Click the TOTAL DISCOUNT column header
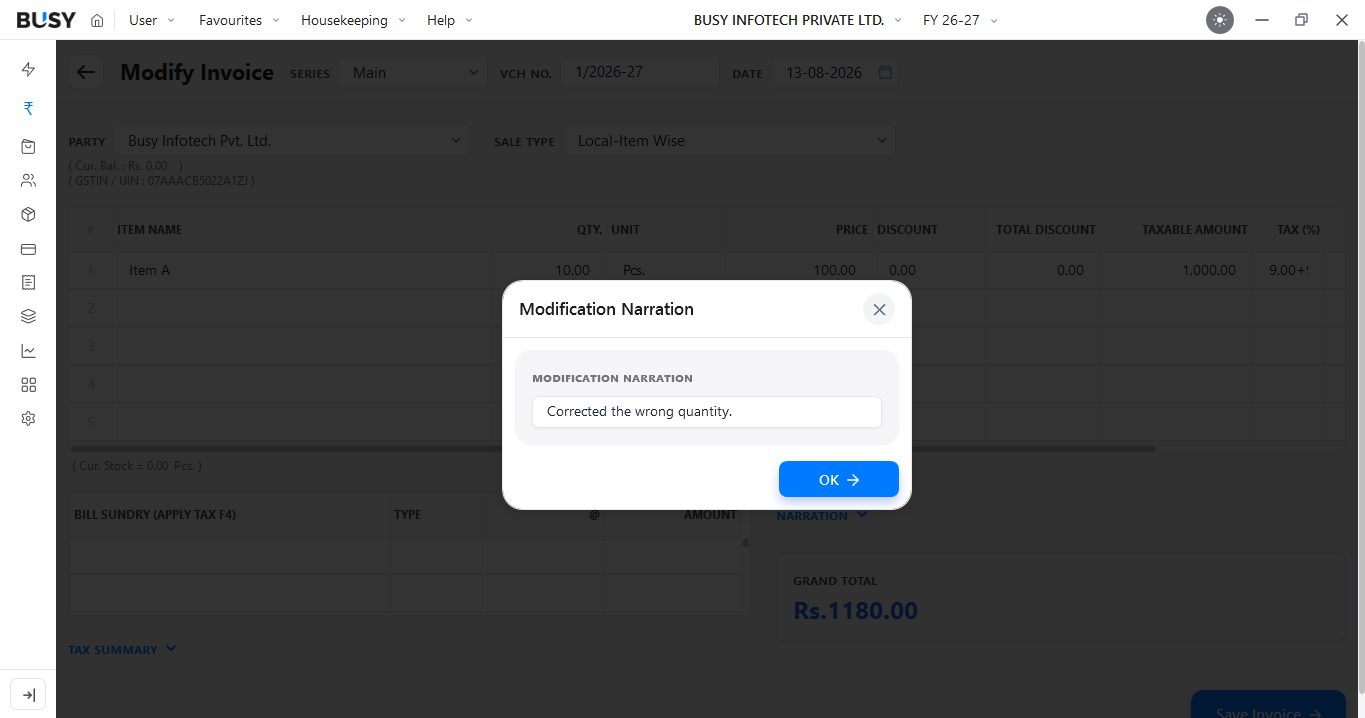This screenshot has height=718, width=1365. 1045,230
